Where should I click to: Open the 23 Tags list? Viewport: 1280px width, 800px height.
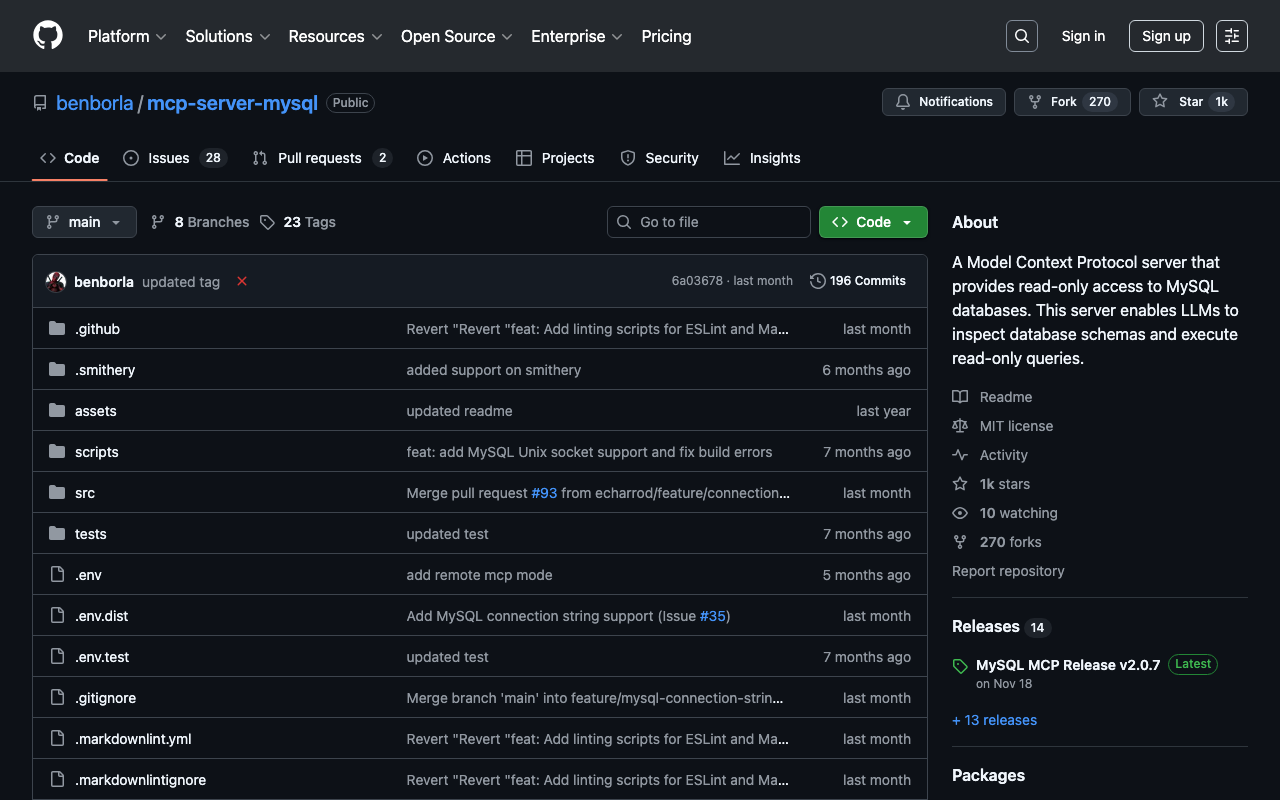click(x=298, y=222)
